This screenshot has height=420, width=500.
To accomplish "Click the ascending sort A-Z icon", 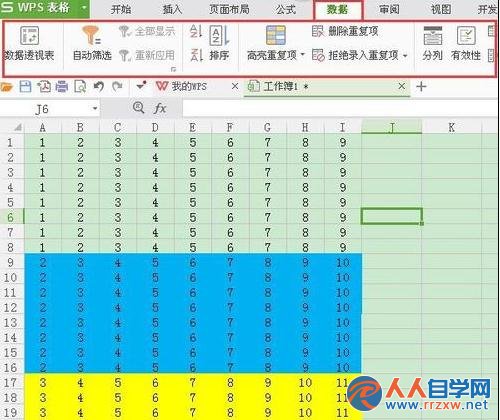I will (x=196, y=32).
